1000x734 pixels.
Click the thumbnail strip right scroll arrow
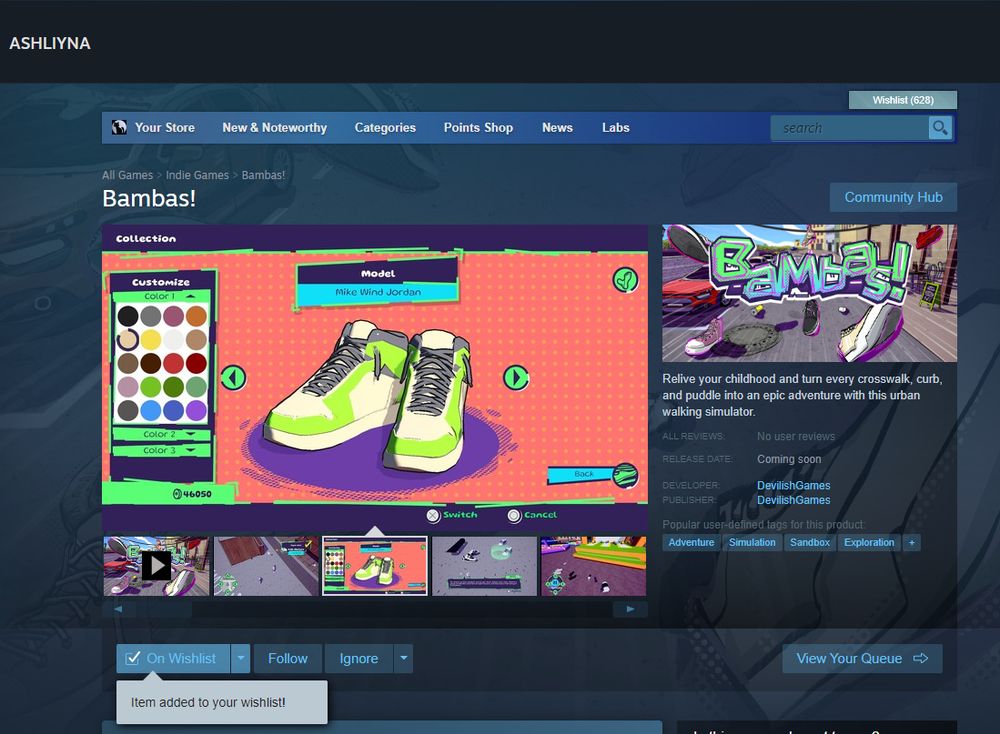pyautogui.click(x=630, y=609)
